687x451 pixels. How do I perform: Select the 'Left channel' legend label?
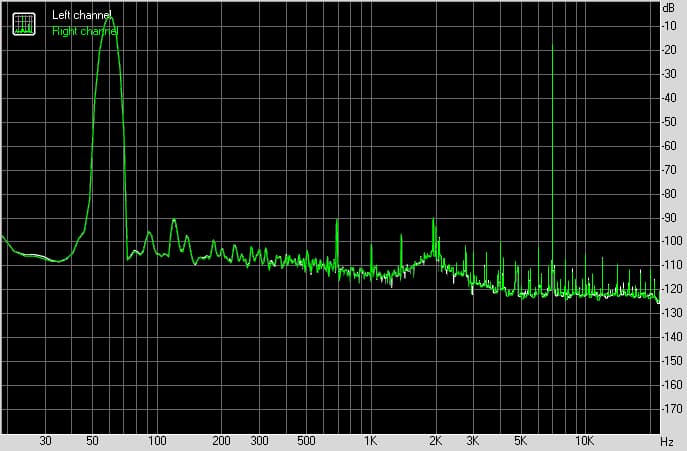tap(81, 15)
